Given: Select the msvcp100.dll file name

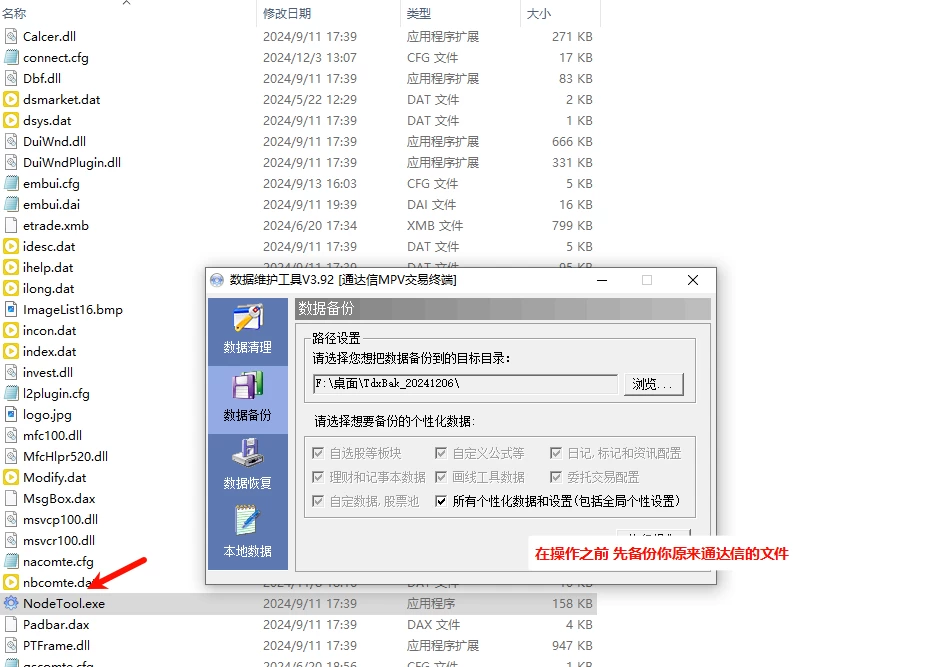Looking at the screenshot, I should [x=60, y=519].
